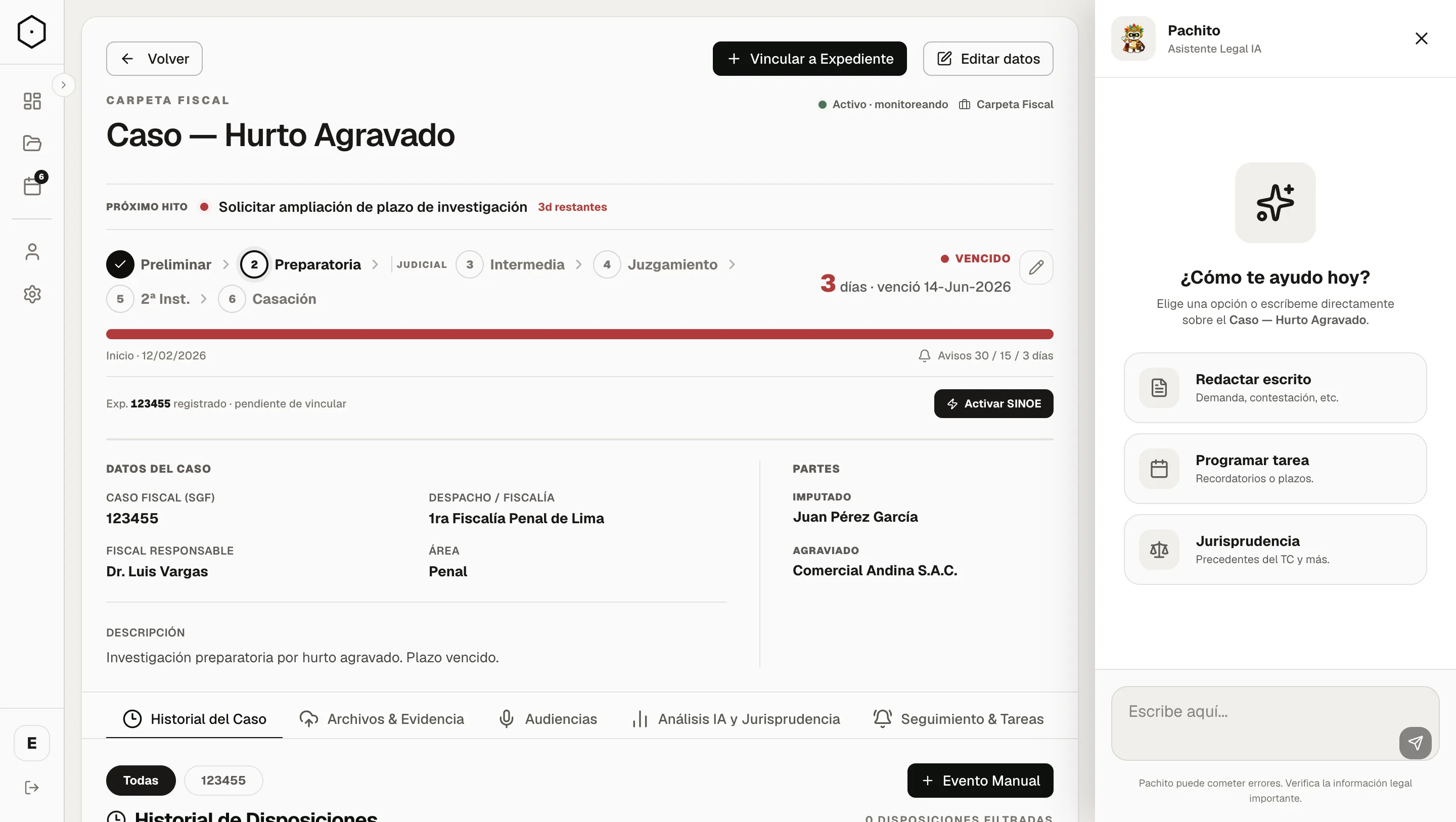Click the Avisos 30 / 15 / 3 días text
This screenshot has width=1456, height=822.
click(x=995, y=355)
